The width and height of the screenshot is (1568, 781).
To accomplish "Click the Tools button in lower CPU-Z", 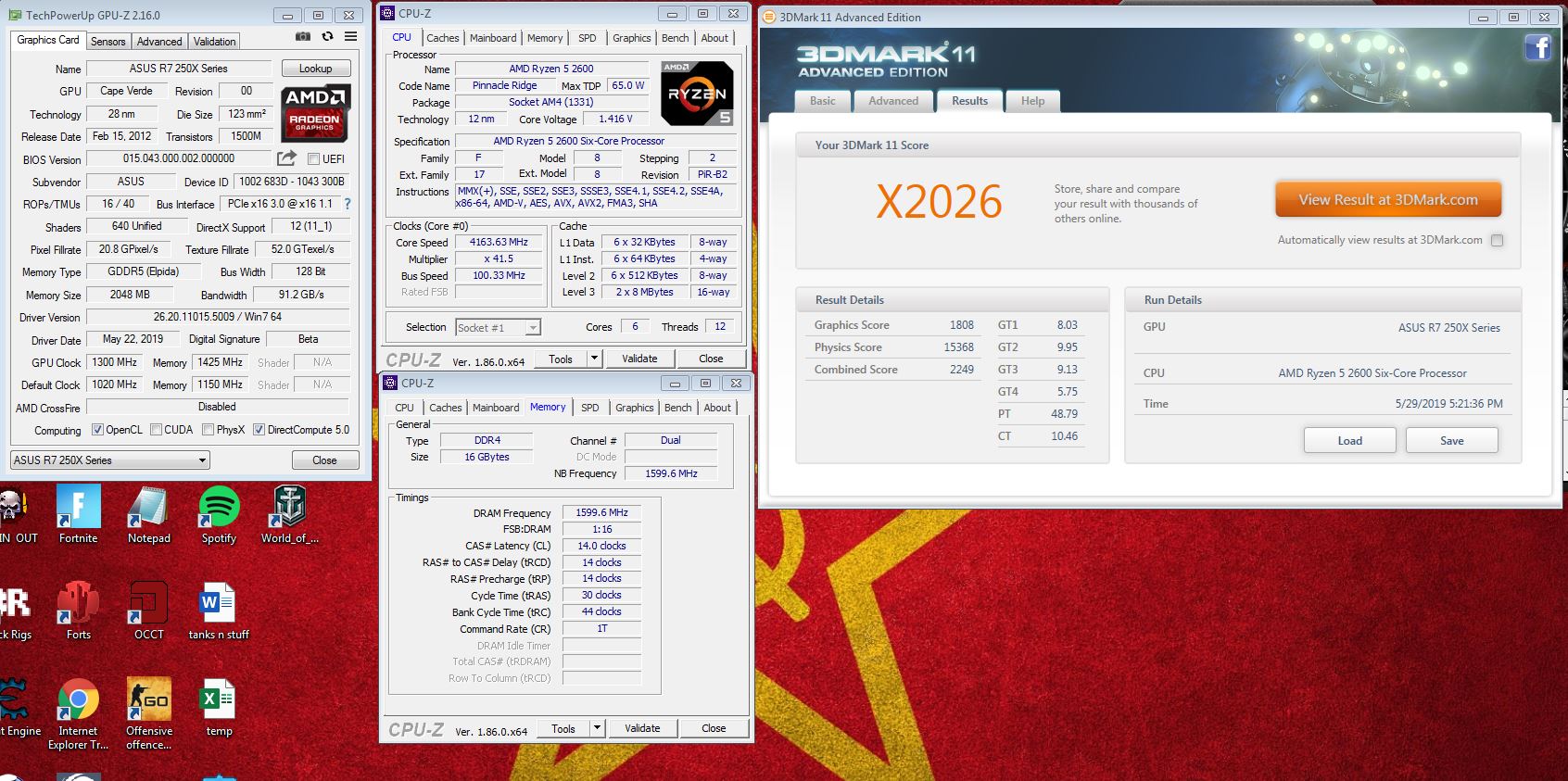I will (x=563, y=728).
